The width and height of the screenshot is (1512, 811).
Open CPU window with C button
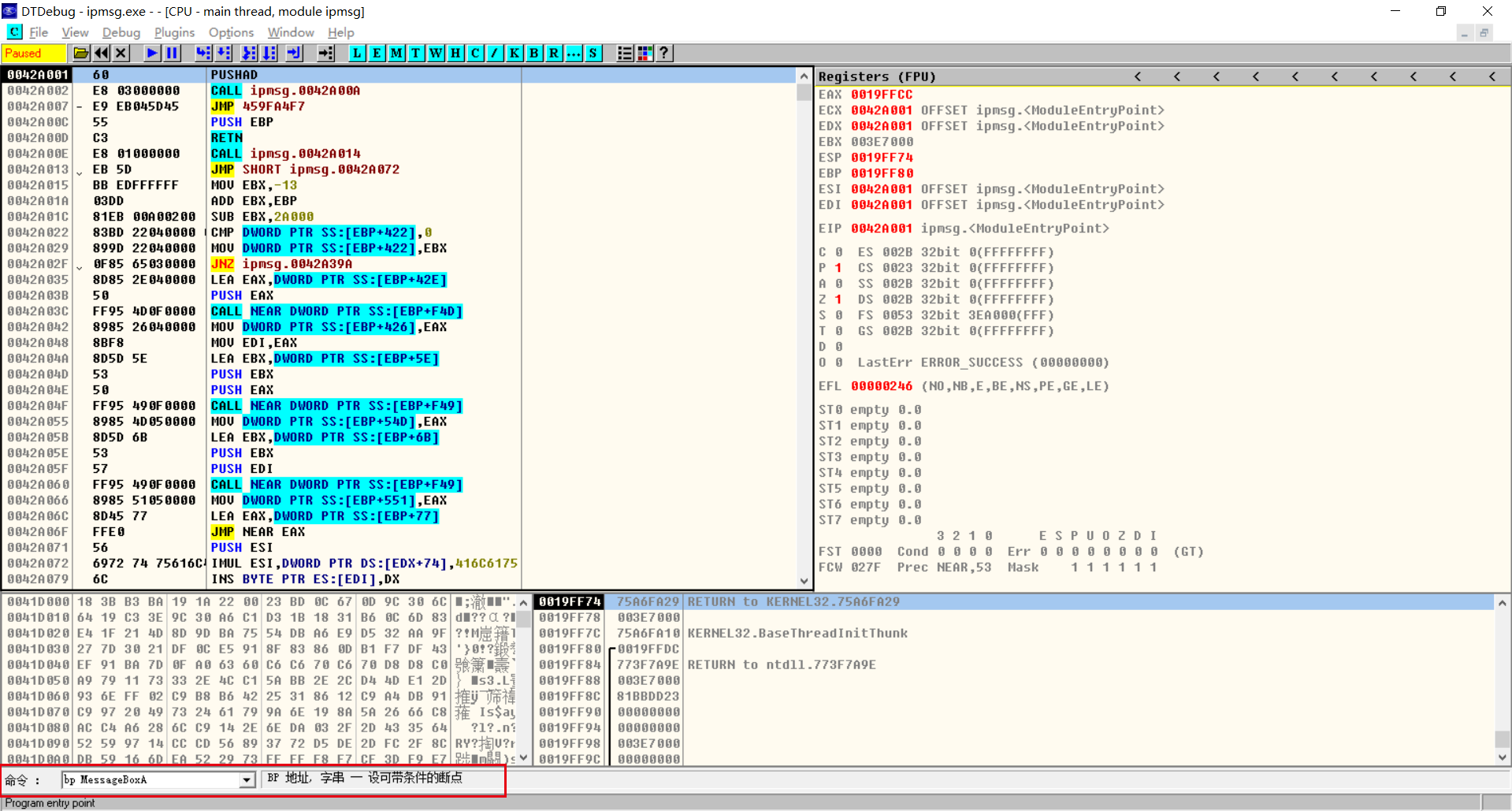tap(475, 53)
